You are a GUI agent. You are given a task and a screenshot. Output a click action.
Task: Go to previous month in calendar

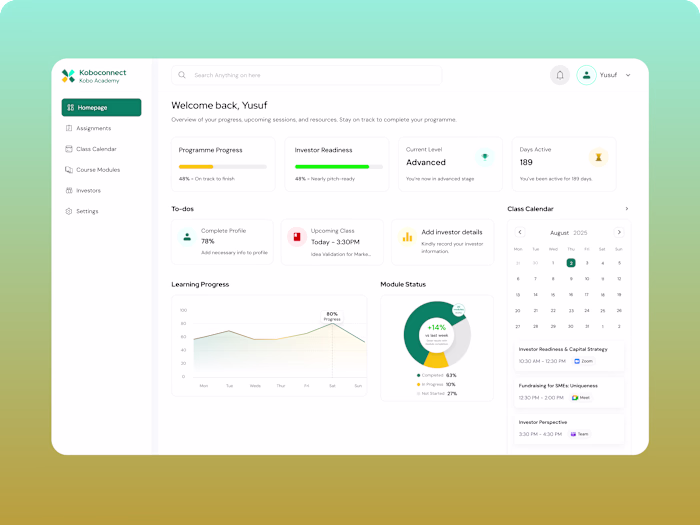pyautogui.click(x=520, y=232)
